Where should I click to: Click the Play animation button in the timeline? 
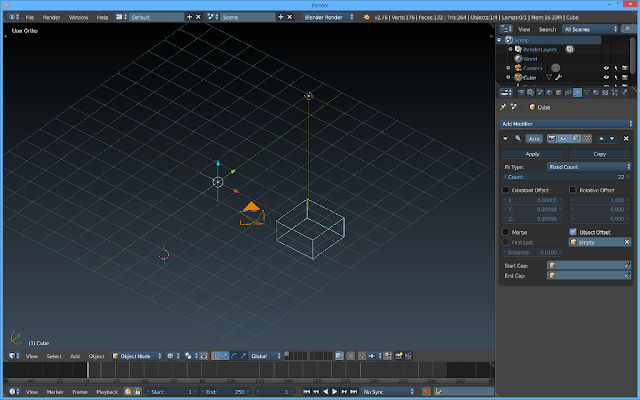pos(332,391)
